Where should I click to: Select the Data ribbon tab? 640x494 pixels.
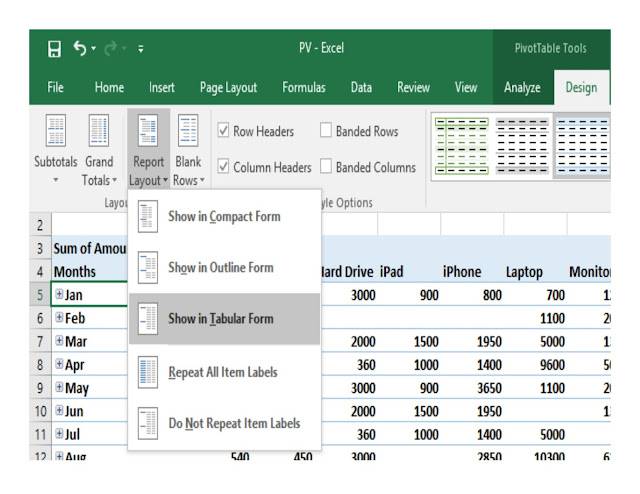[361, 87]
